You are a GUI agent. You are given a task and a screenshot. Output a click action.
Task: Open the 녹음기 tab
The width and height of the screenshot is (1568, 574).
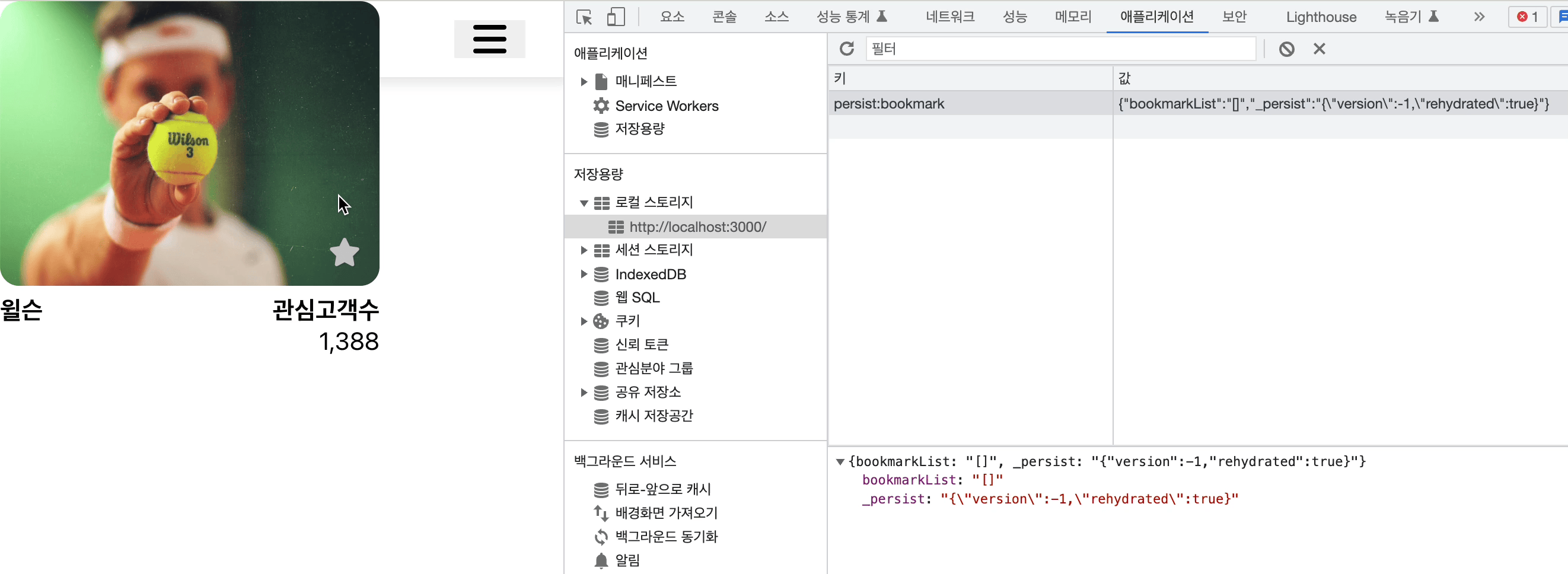[x=1411, y=17]
